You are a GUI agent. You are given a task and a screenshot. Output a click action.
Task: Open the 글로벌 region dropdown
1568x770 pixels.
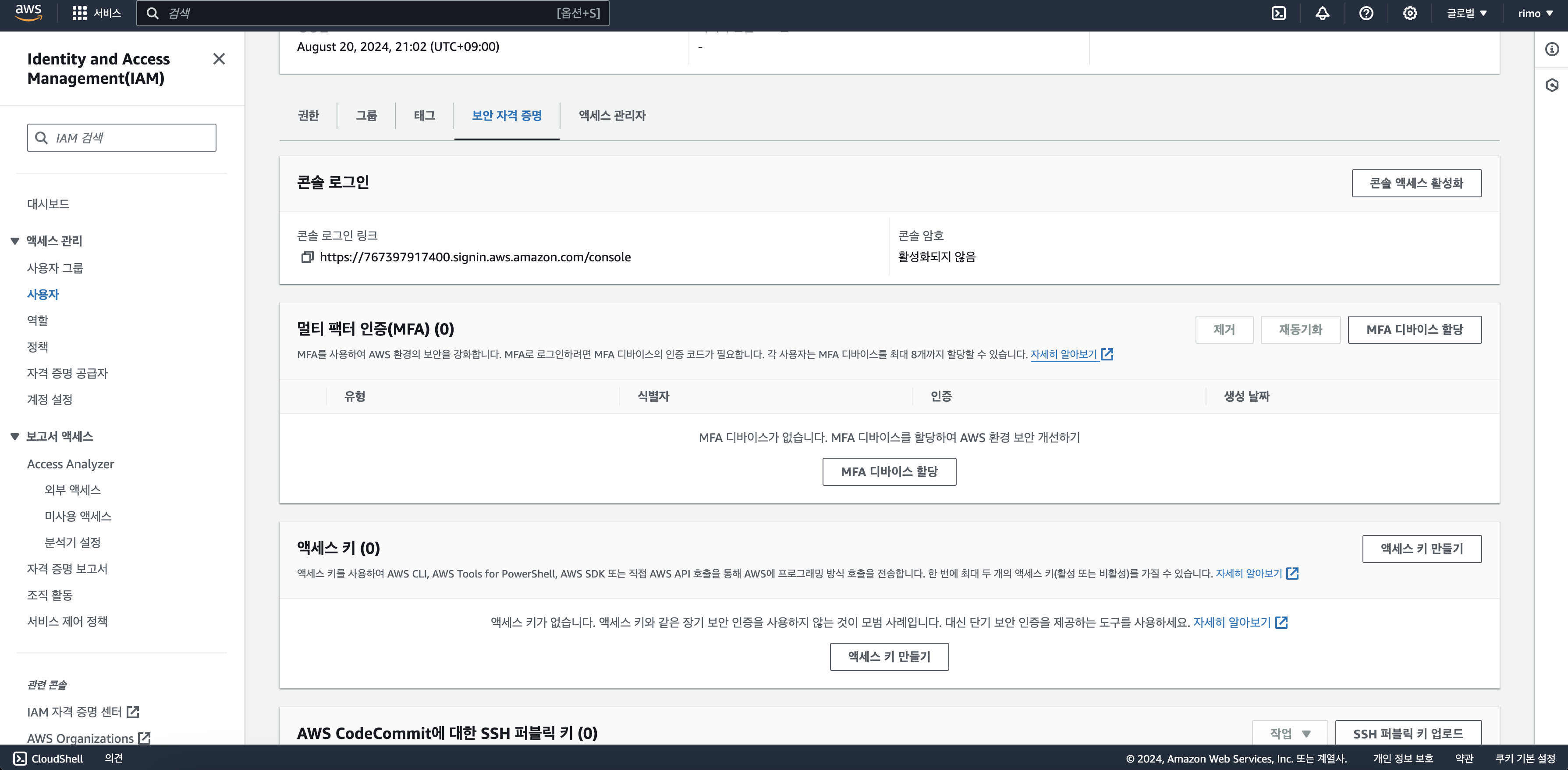tap(1466, 14)
